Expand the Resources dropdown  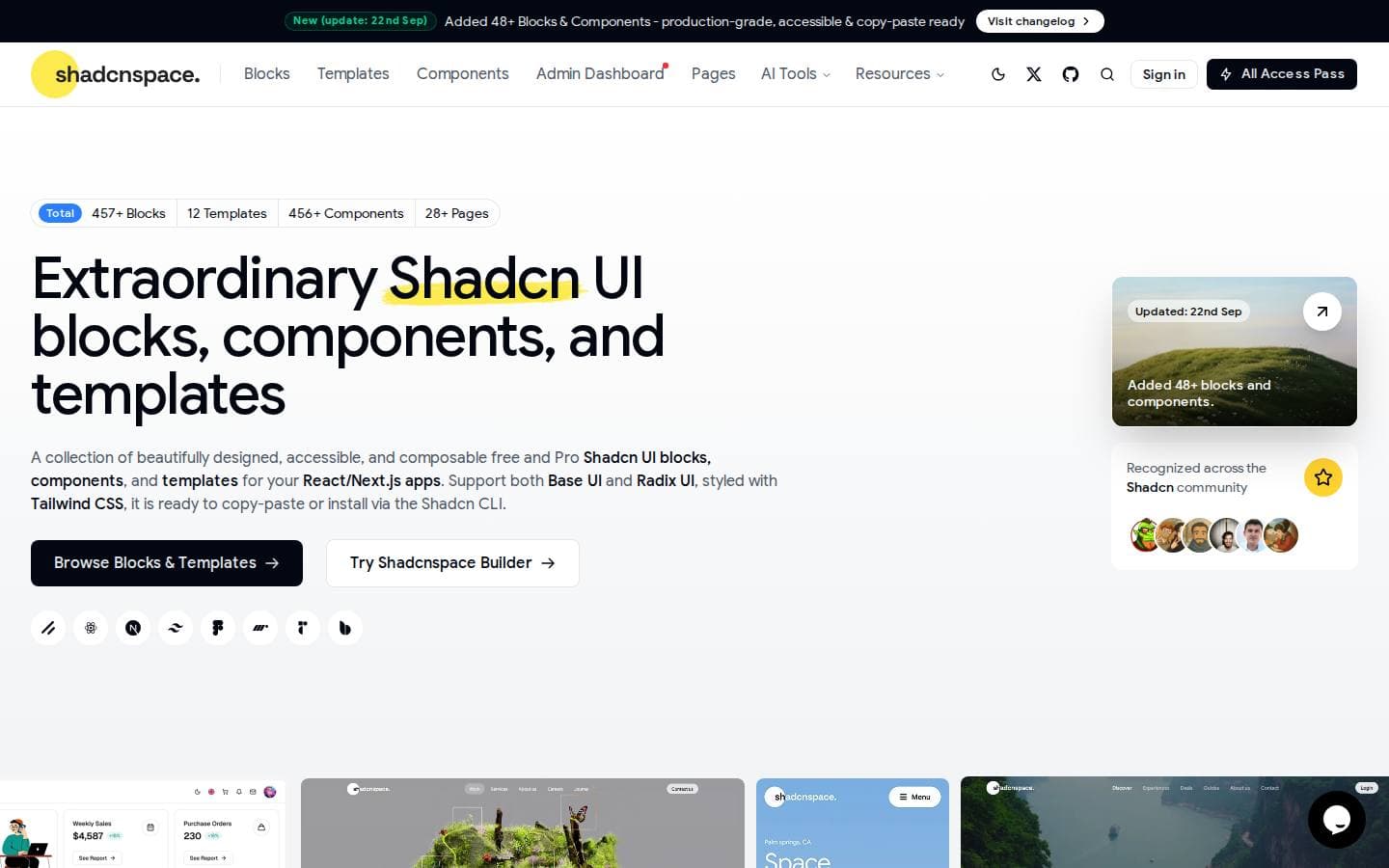(900, 74)
